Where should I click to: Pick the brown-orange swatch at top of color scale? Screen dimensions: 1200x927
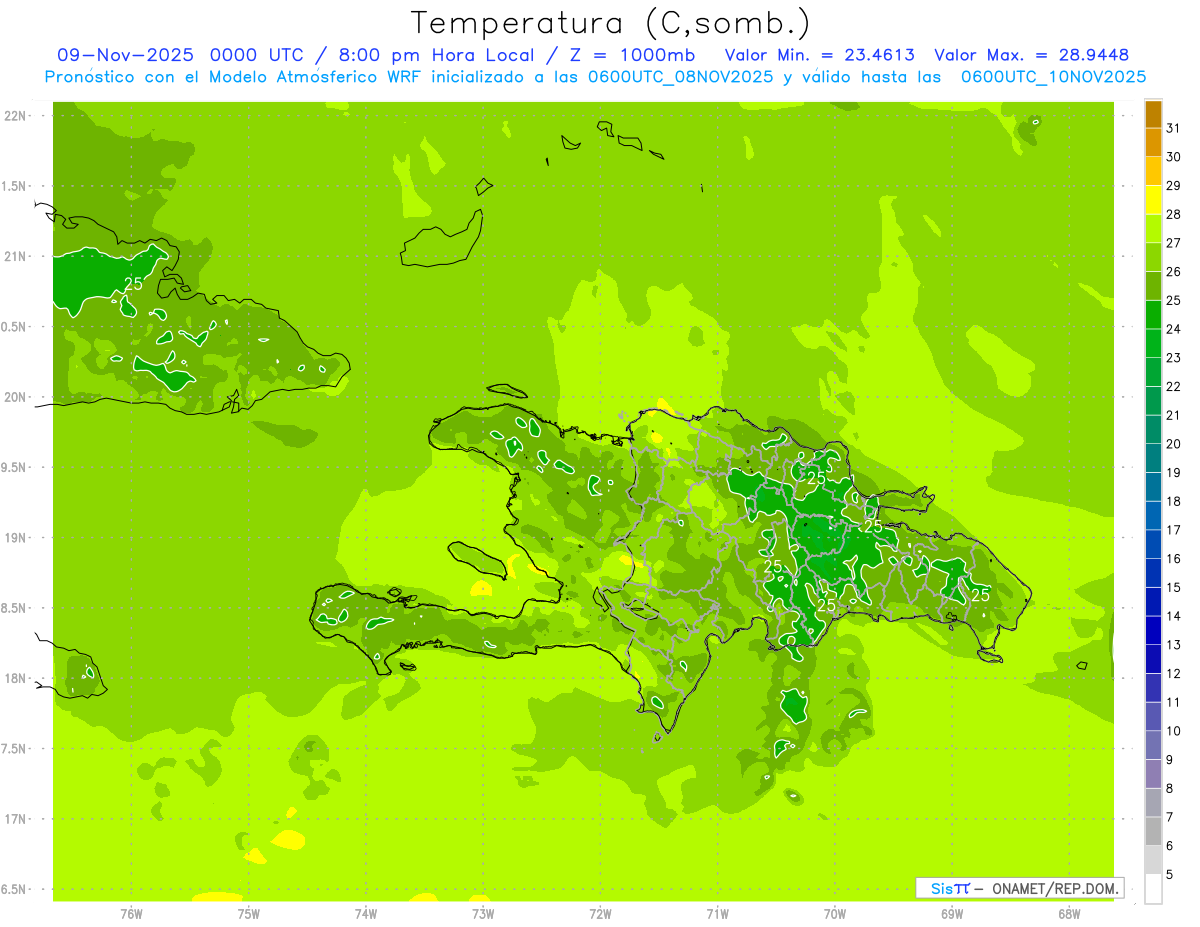pos(1153,114)
